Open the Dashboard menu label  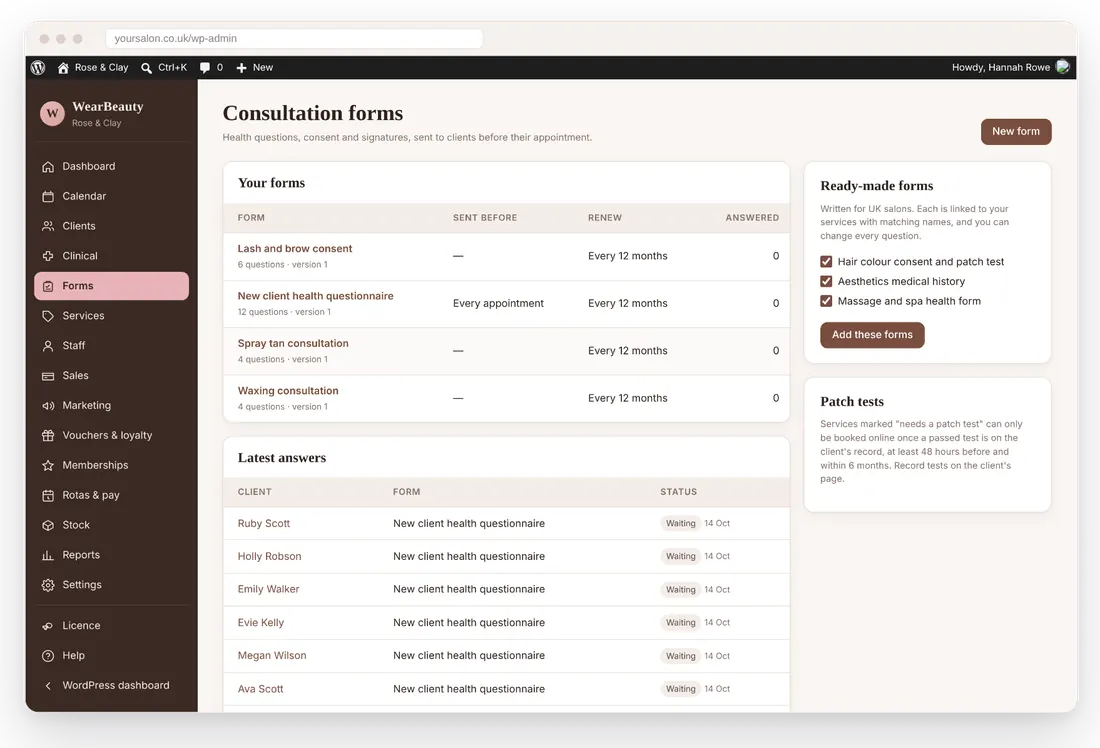coord(88,166)
